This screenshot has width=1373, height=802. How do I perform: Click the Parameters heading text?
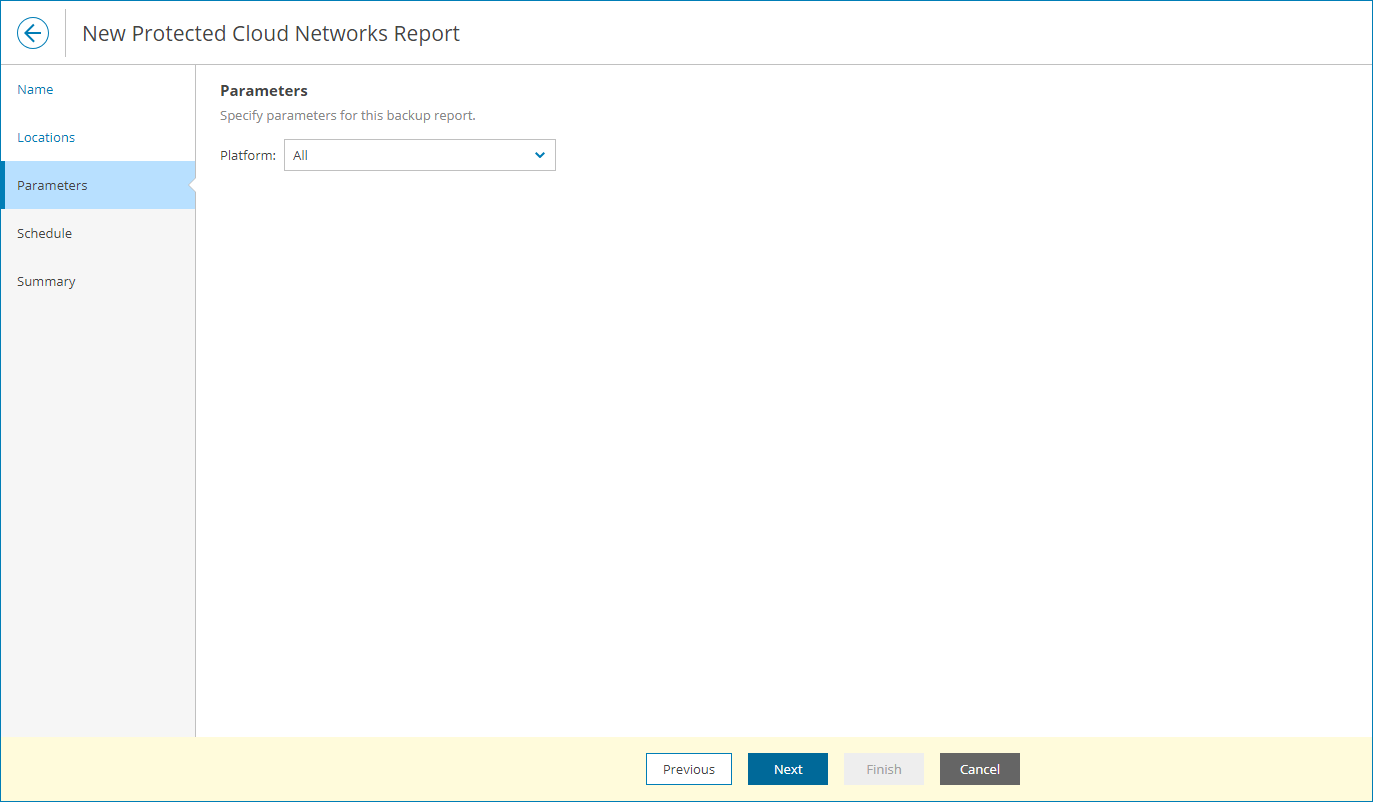pos(263,90)
